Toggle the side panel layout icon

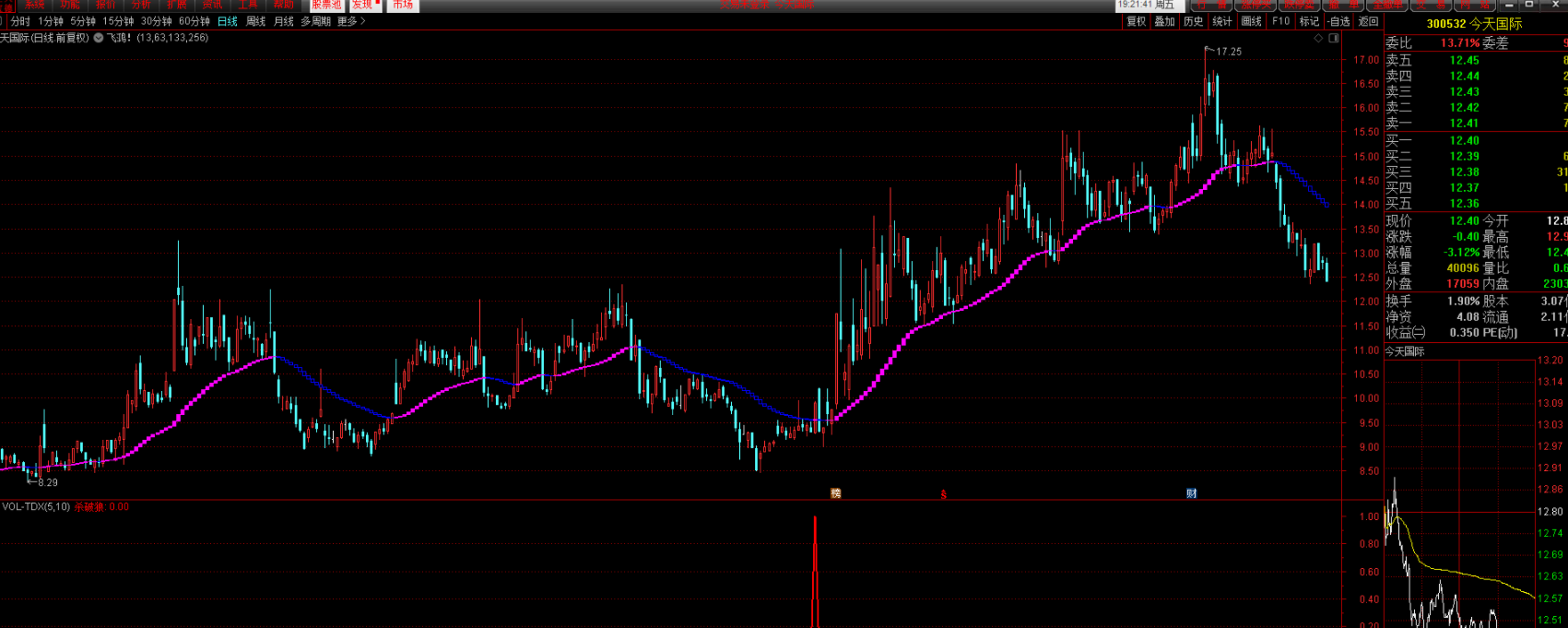[1334, 39]
